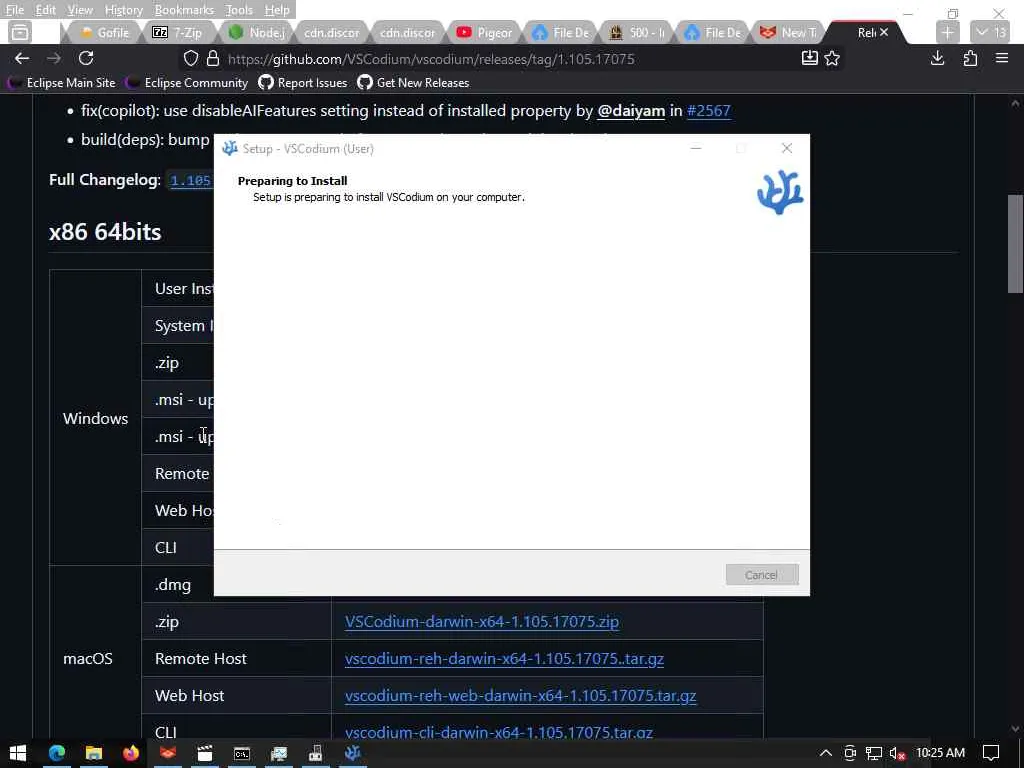This screenshot has width=1024, height=768.
Task: Open the History menu
Action: tap(123, 10)
